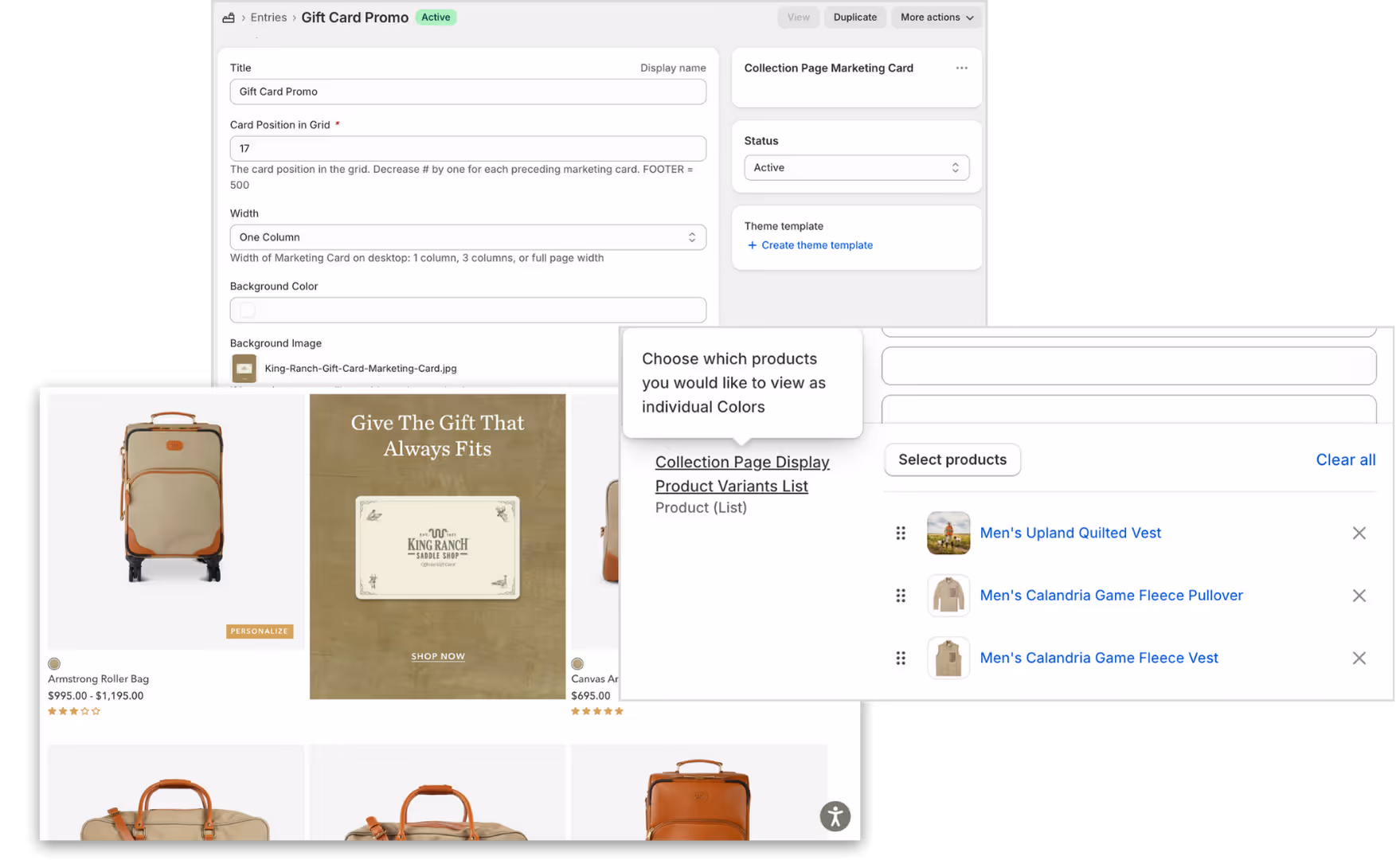Open Men's Upland Quilted Vest link
Screen dimensions: 1396x868
click(1070, 533)
